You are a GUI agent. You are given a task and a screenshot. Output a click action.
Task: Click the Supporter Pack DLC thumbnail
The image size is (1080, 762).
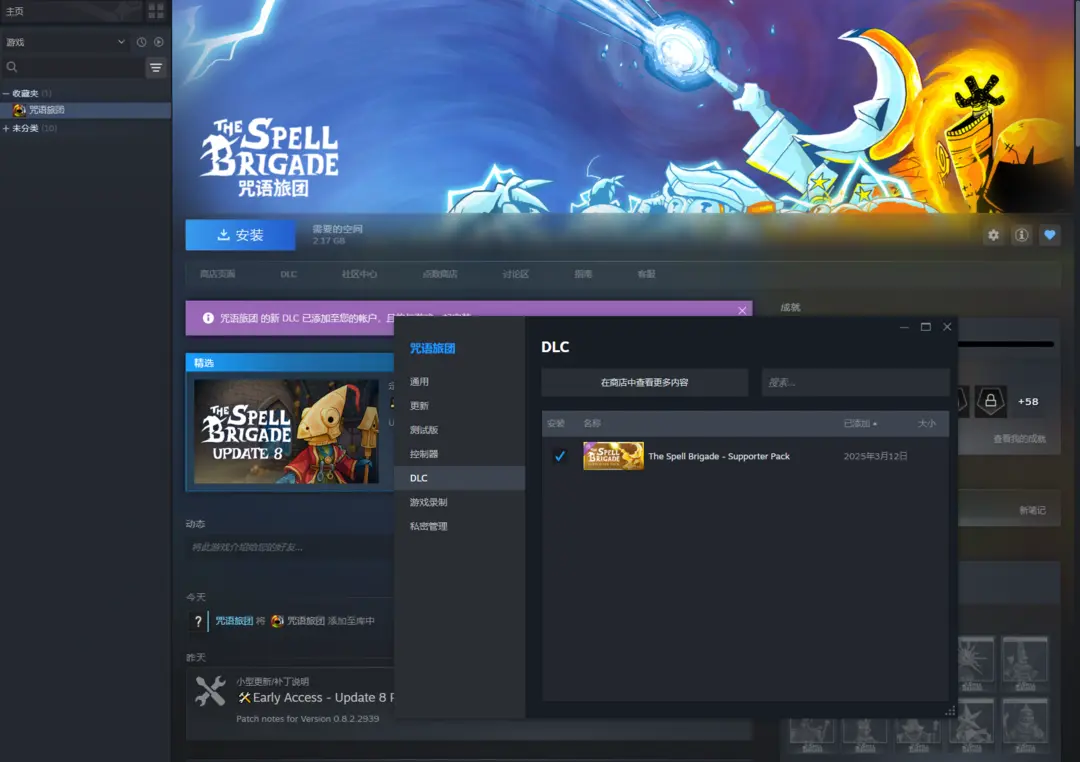tap(614, 456)
